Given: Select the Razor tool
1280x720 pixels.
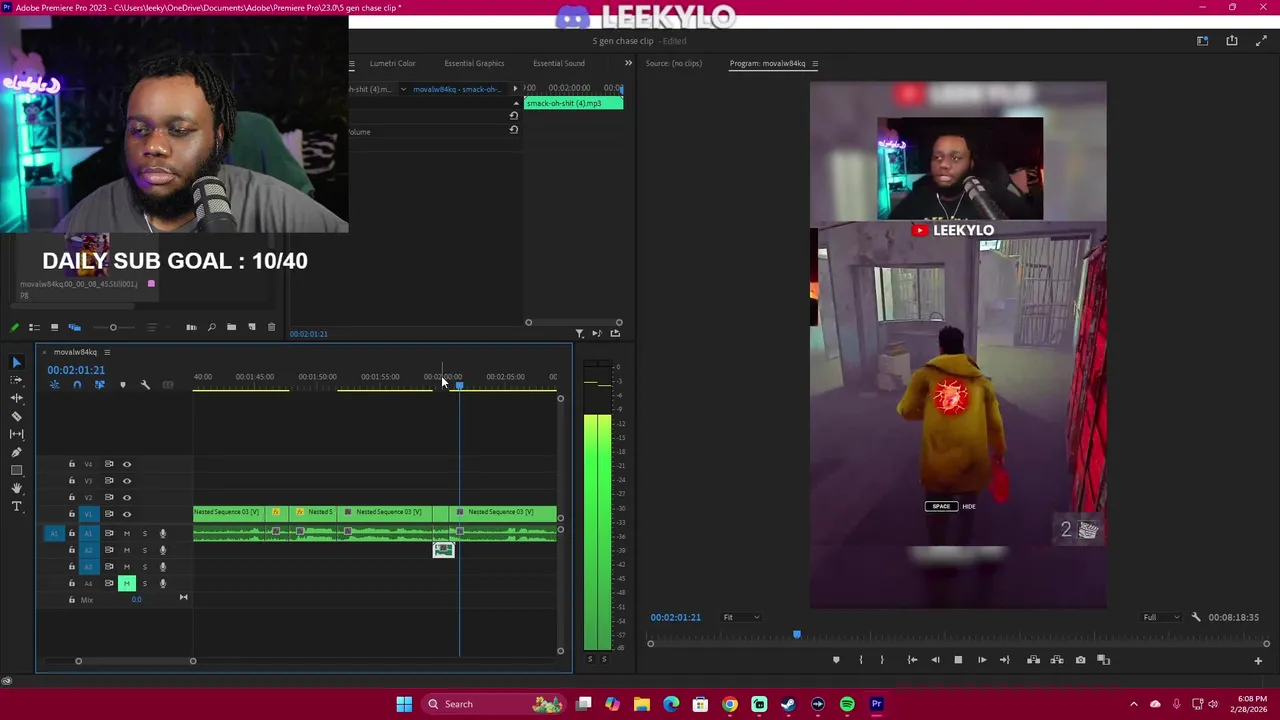Looking at the screenshot, I should pyautogui.click(x=17, y=416).
